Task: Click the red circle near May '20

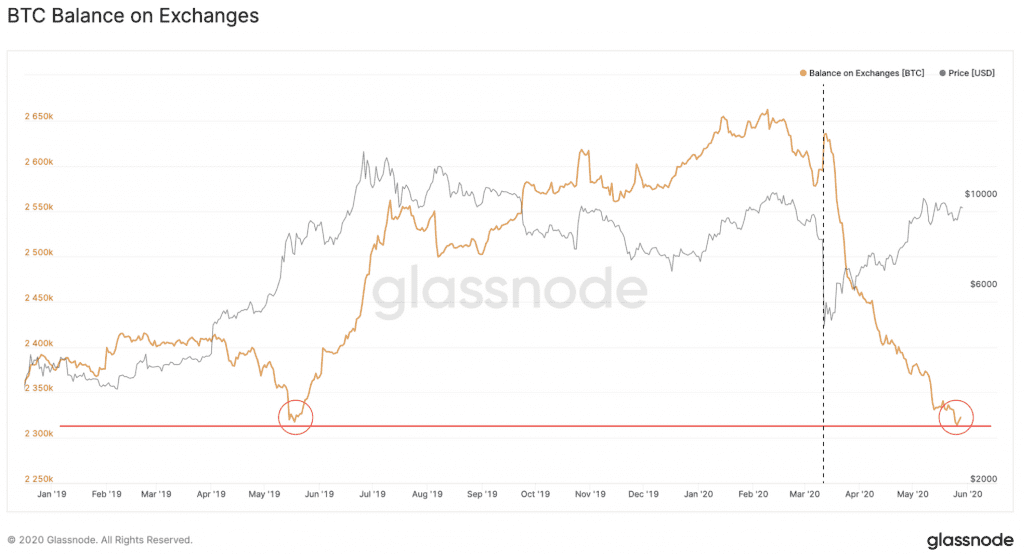Action: coord(956,416)
